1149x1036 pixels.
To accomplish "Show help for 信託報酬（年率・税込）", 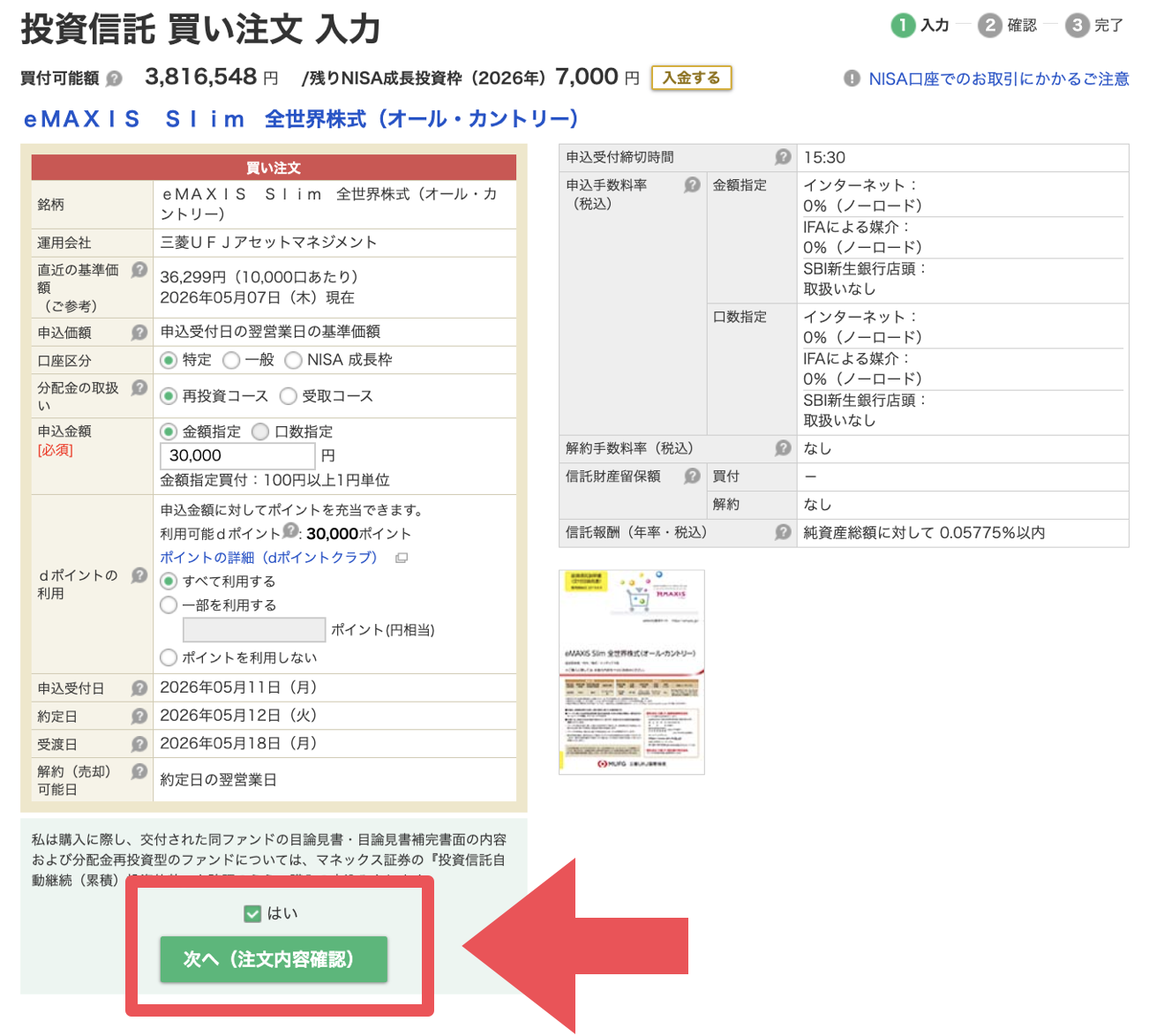I will click(x=783, y=533).
